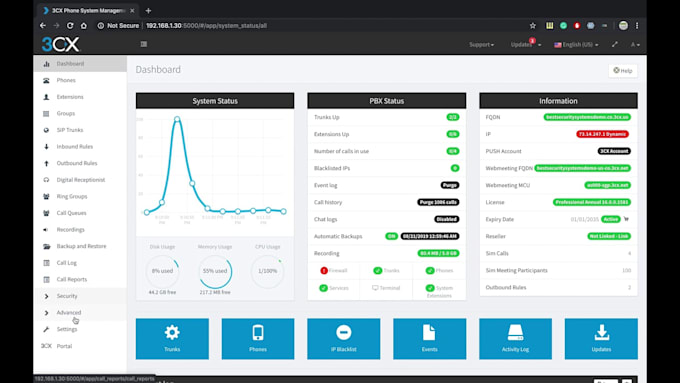Click the red IP Dynamic badge
680x383 pixels.
602,134
